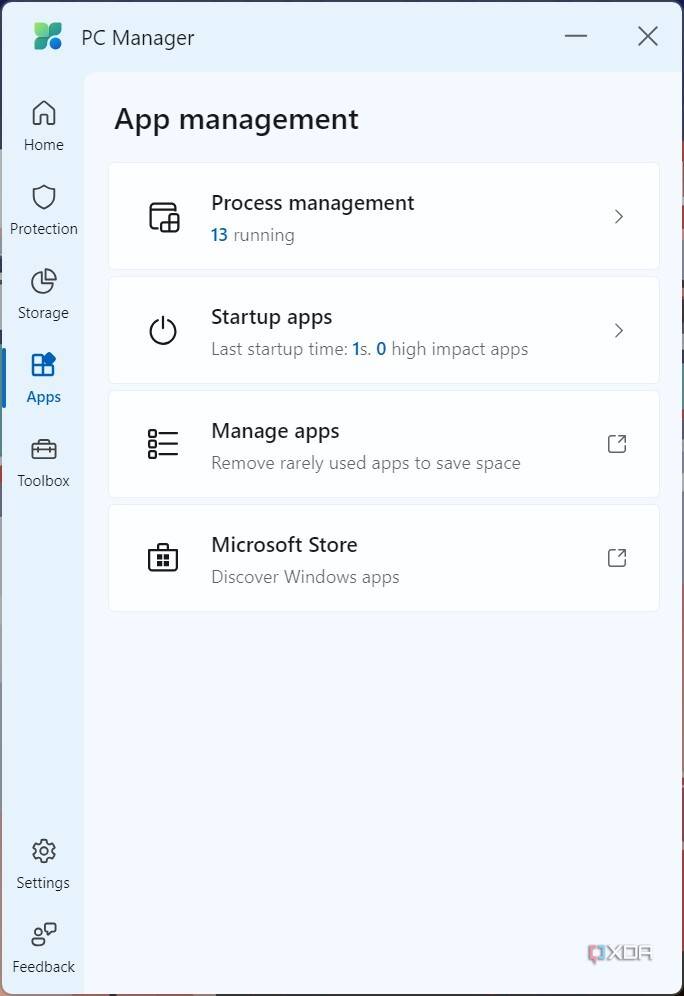Image resolution: width=684 pixels, height=996 pixels.
Task: Open the Startup apps title
Action: 271,317
